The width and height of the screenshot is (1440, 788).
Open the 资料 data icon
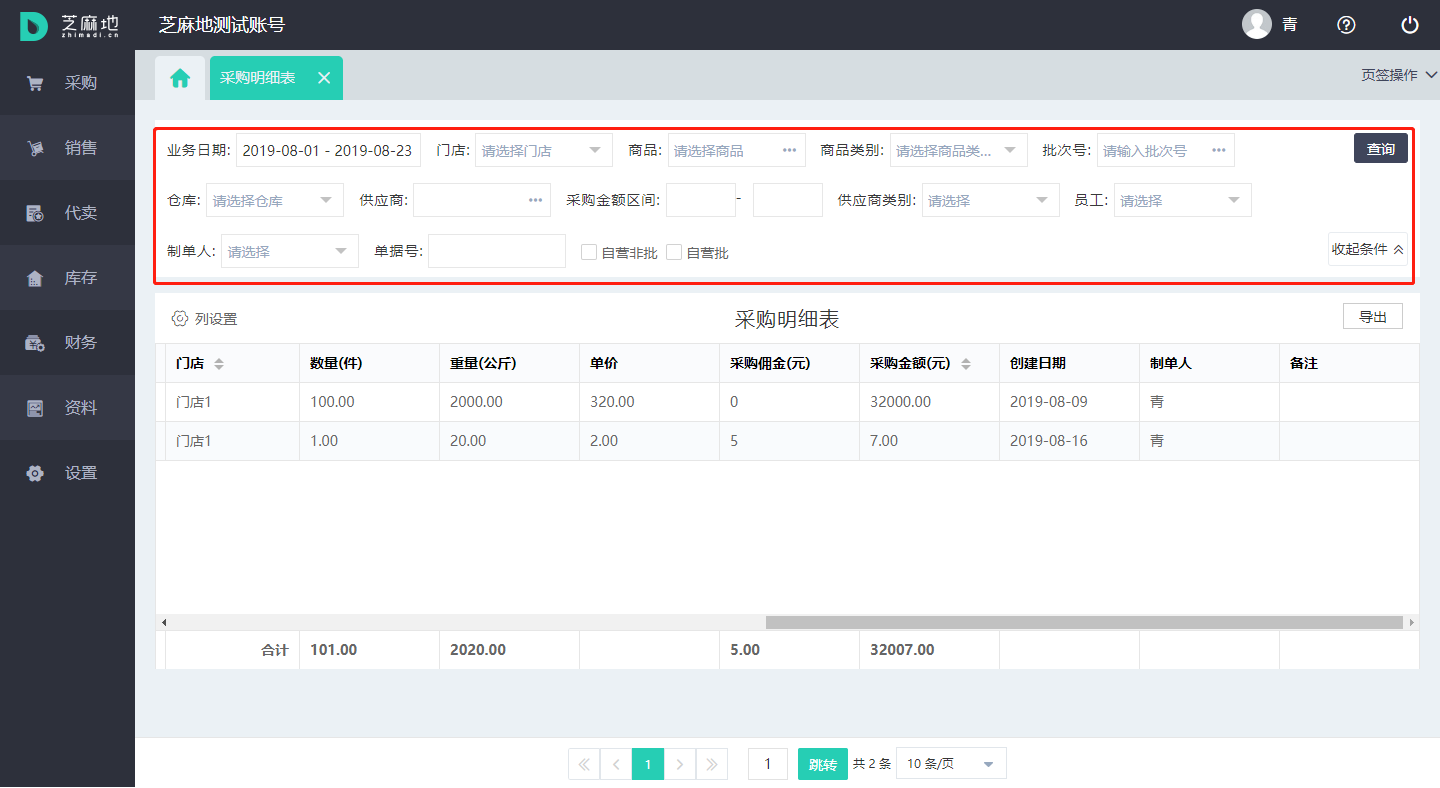35,408
